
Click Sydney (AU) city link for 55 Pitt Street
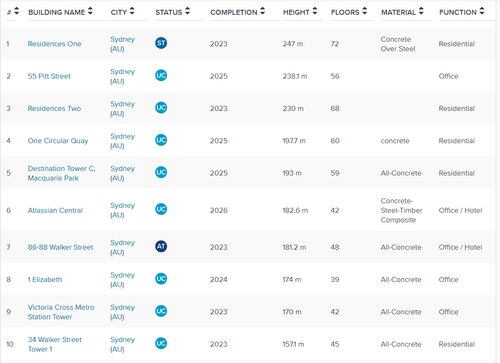122,76
